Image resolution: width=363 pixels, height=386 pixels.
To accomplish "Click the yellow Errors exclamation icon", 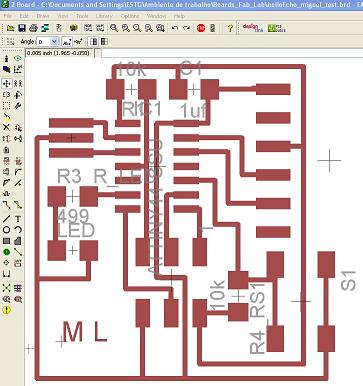I will point(7,310).
